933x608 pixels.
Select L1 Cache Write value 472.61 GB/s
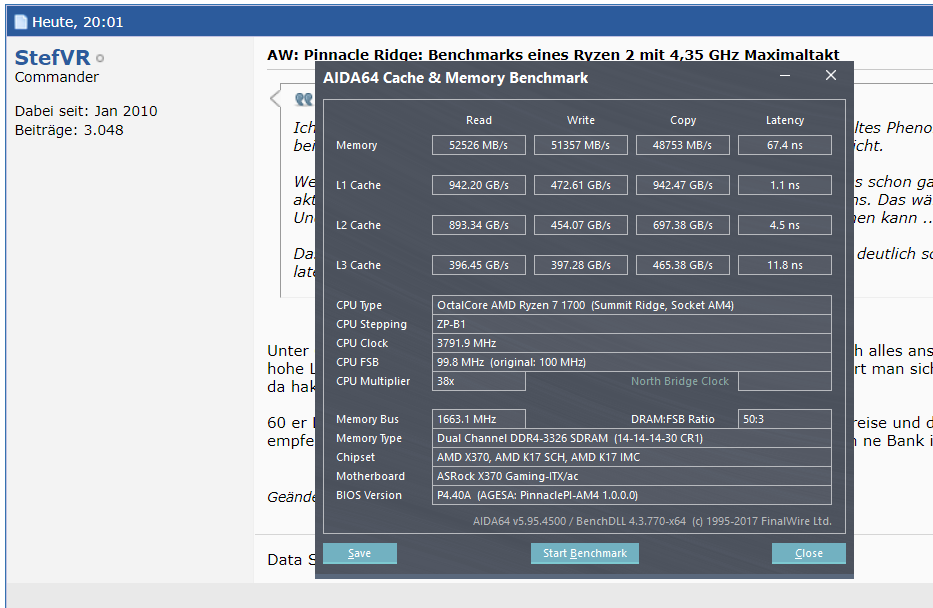[580, 185]
